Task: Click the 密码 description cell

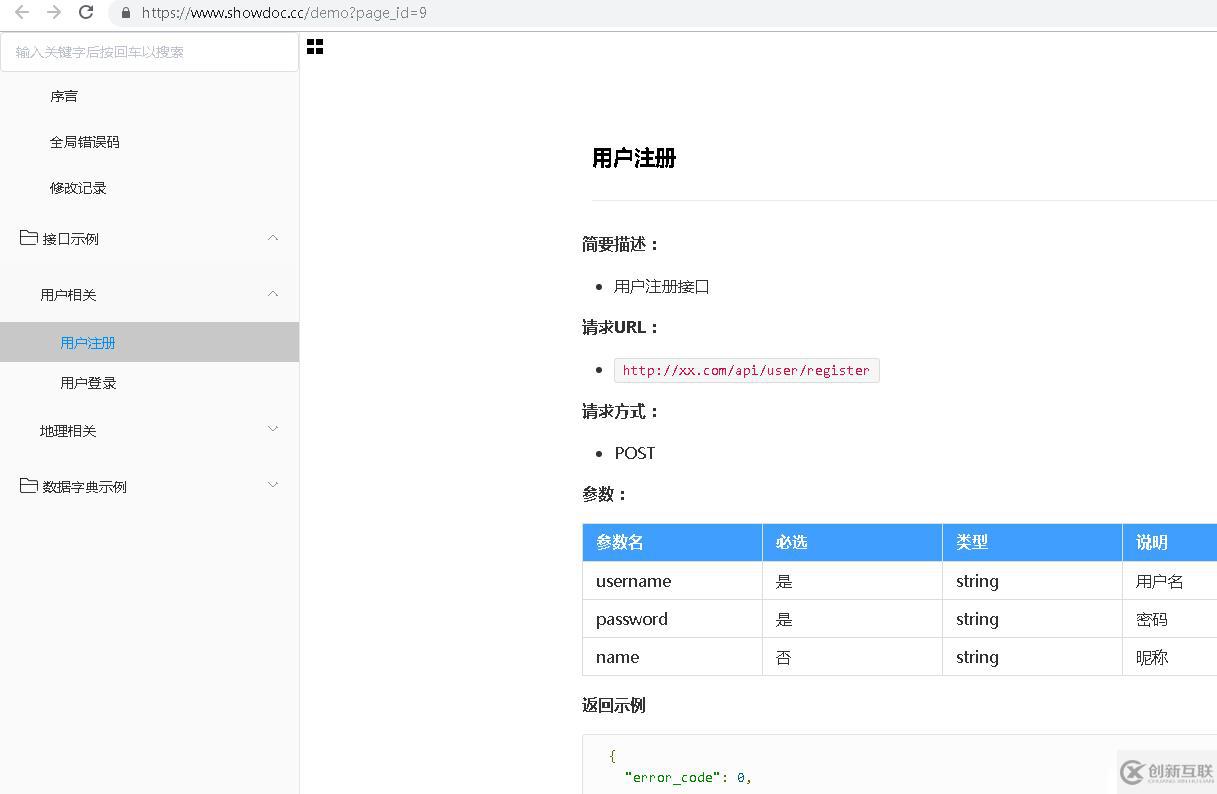Action: (1169, 619)
